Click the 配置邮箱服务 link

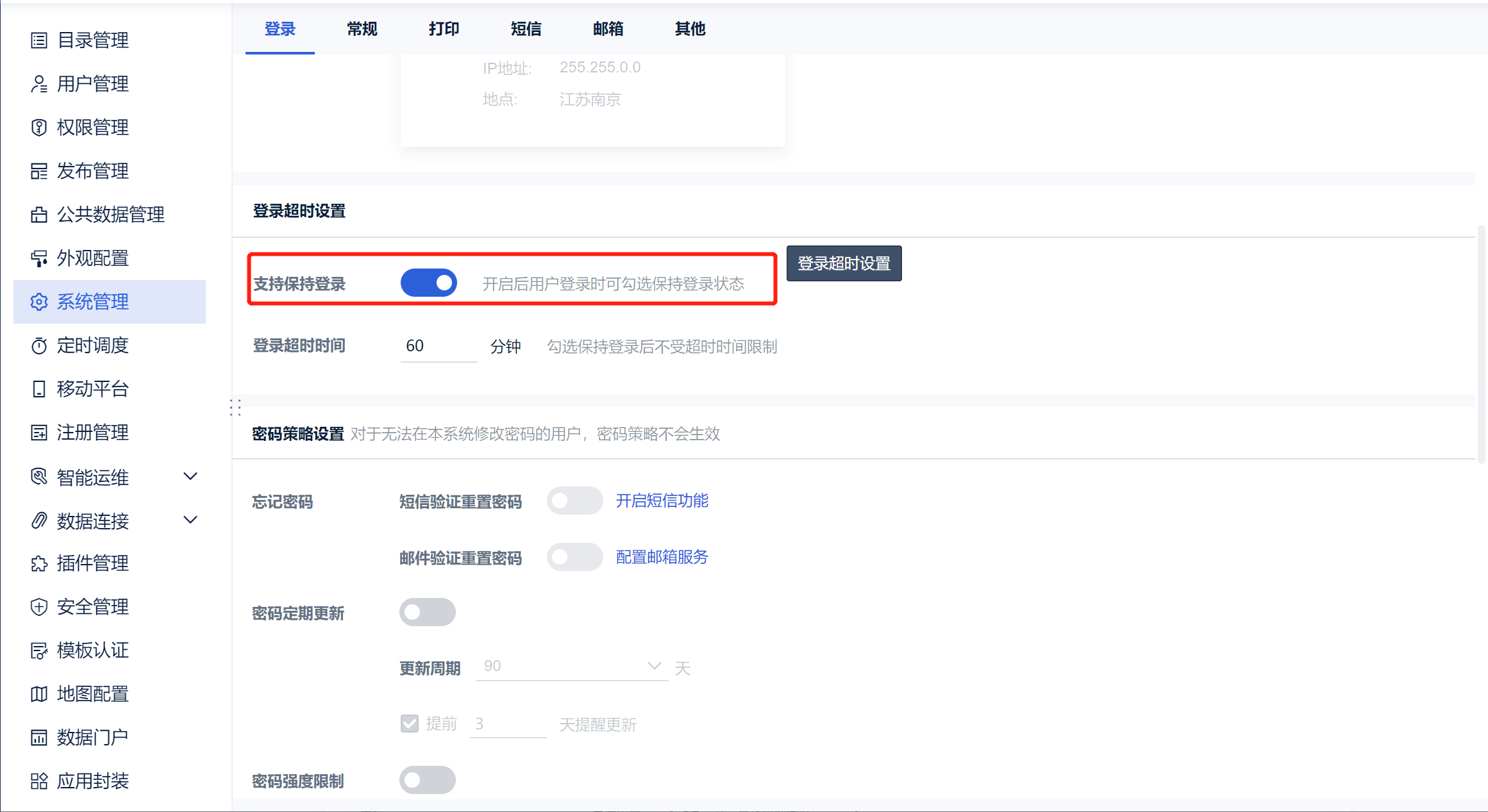tap(662, 557)
